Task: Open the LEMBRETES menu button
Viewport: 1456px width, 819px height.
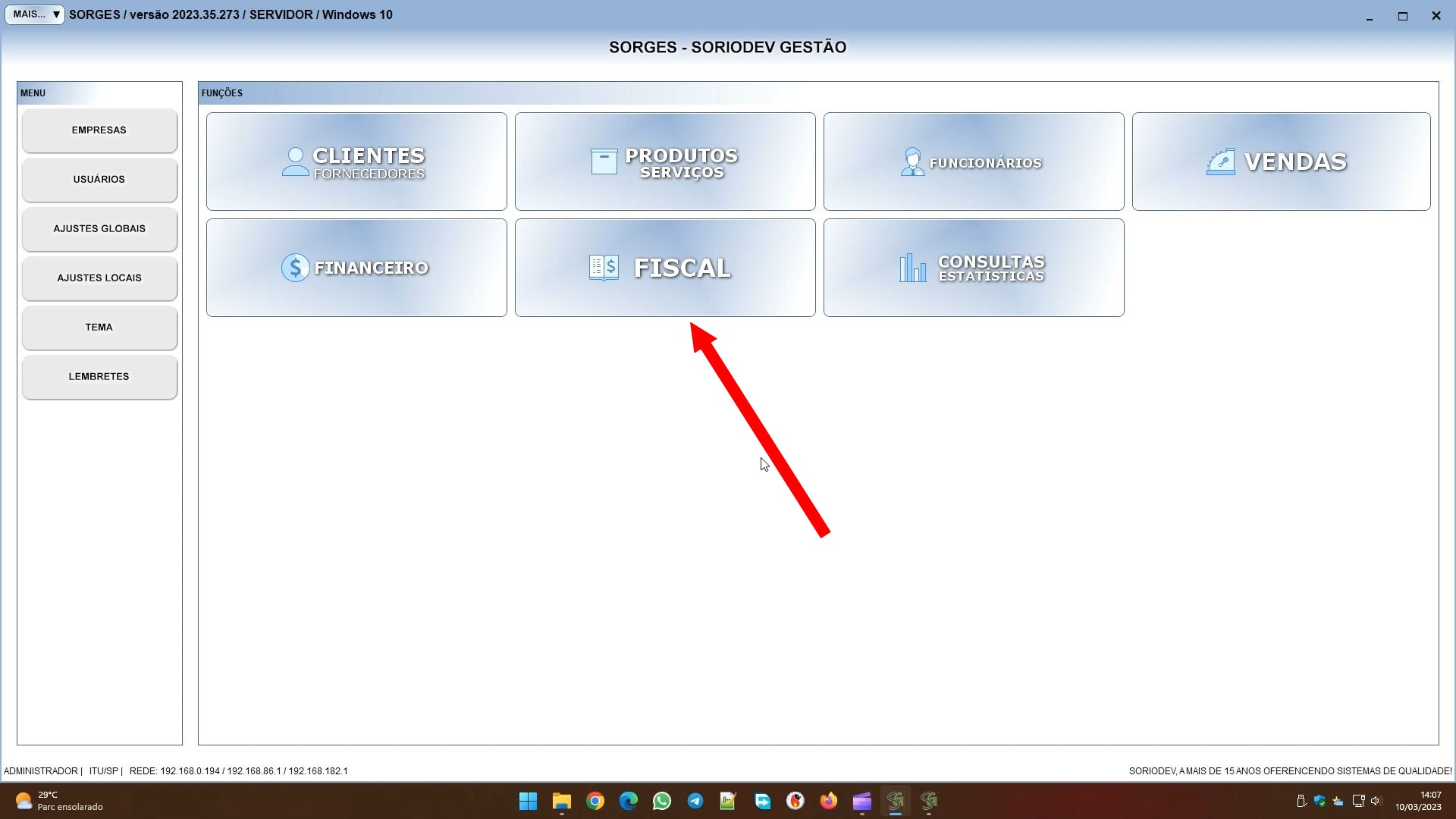Action: 99,377
